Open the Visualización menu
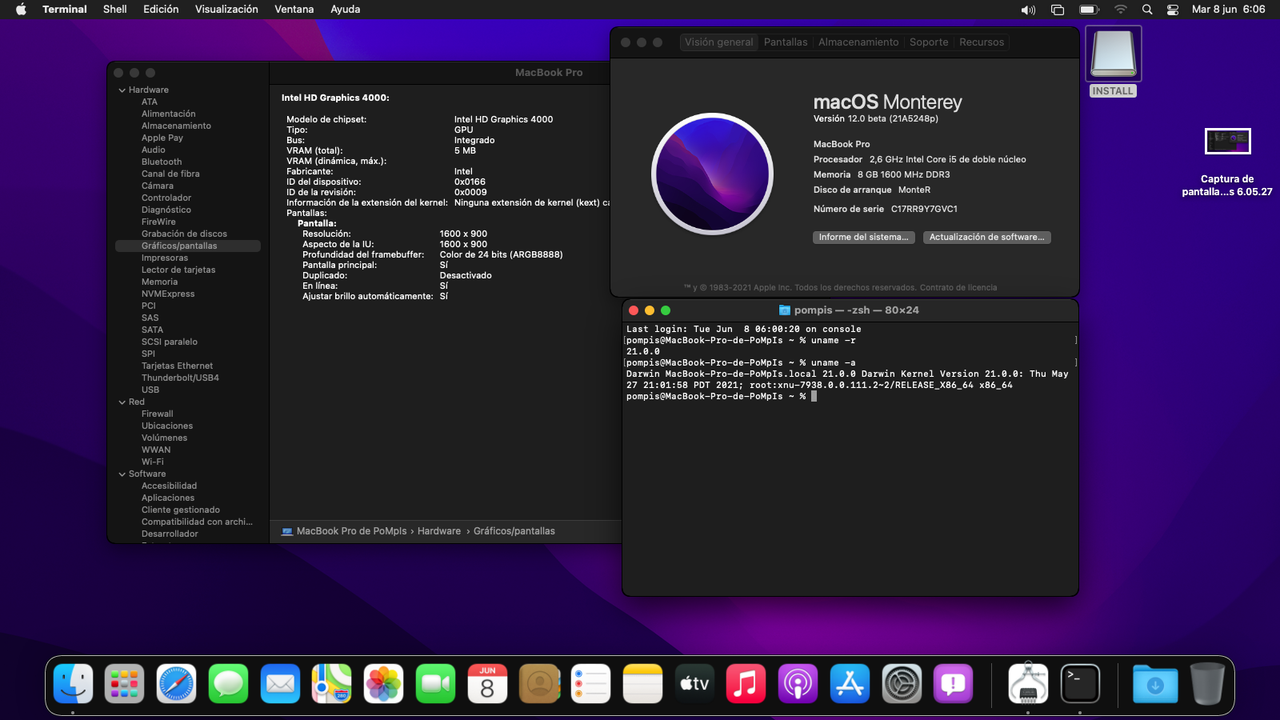The width and height of the screenshot is (1280, 720). 226,9
